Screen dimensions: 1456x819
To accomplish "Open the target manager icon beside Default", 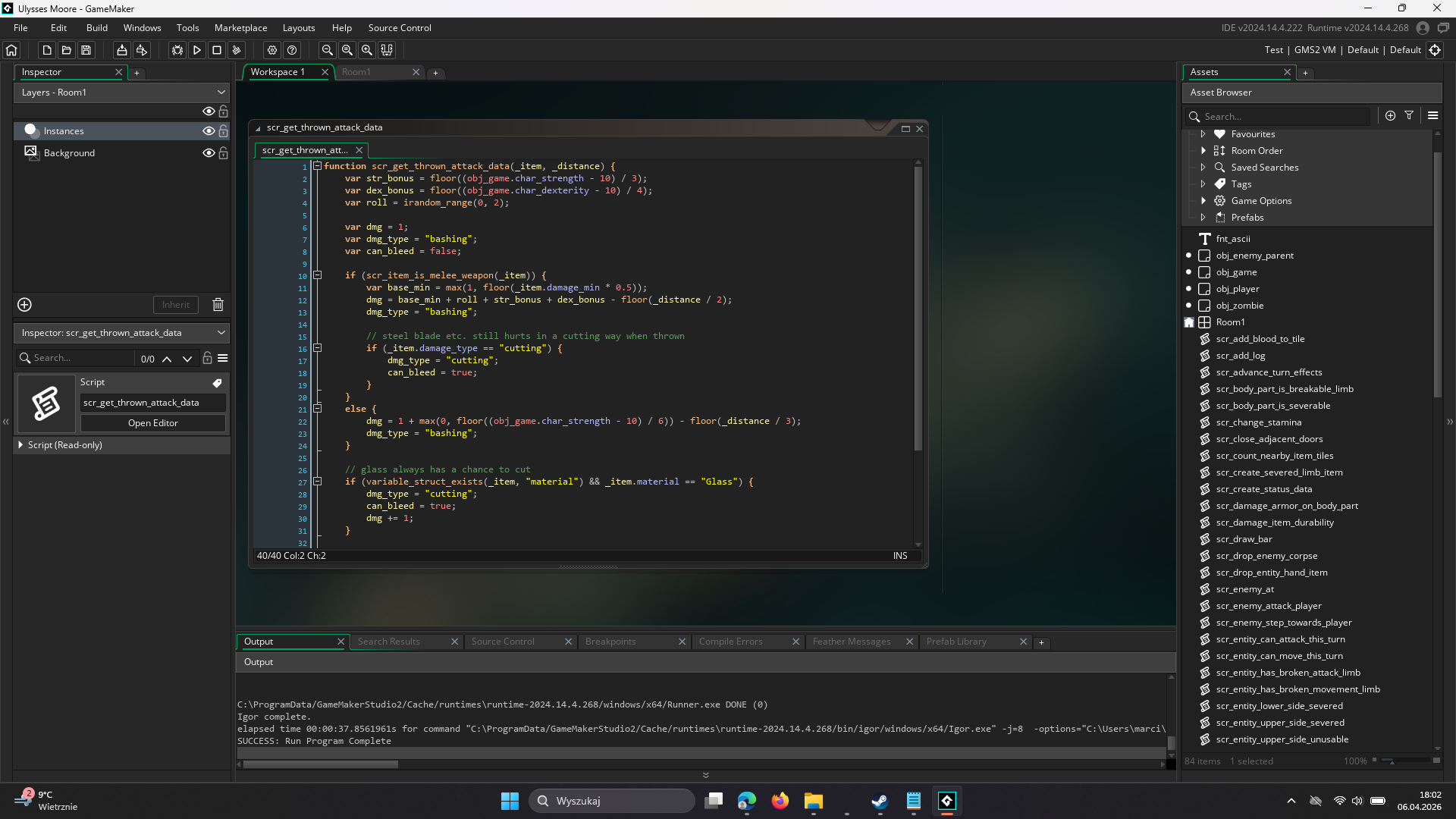I will [1435, 50].
